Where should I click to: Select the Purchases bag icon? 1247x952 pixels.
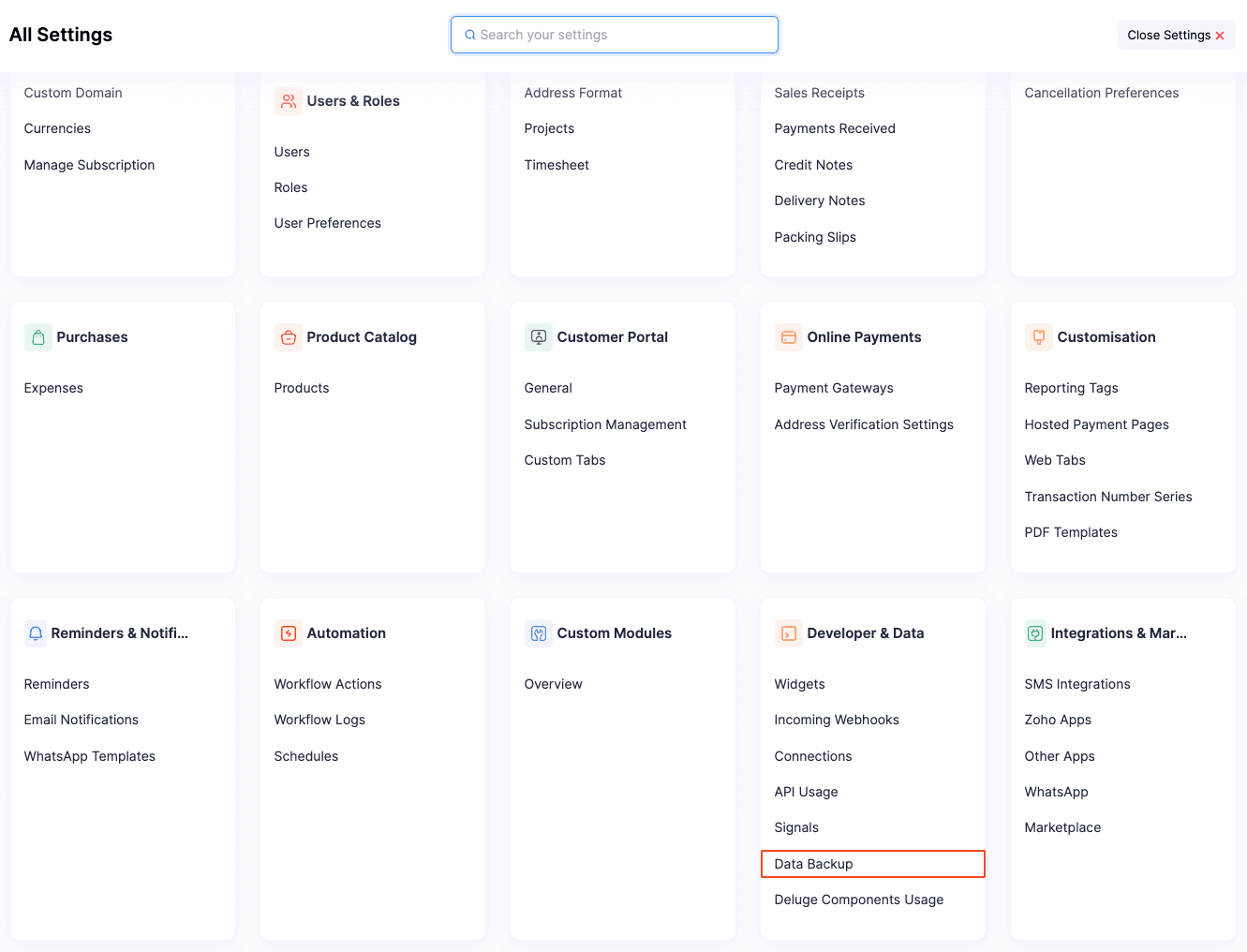point(37,336)
